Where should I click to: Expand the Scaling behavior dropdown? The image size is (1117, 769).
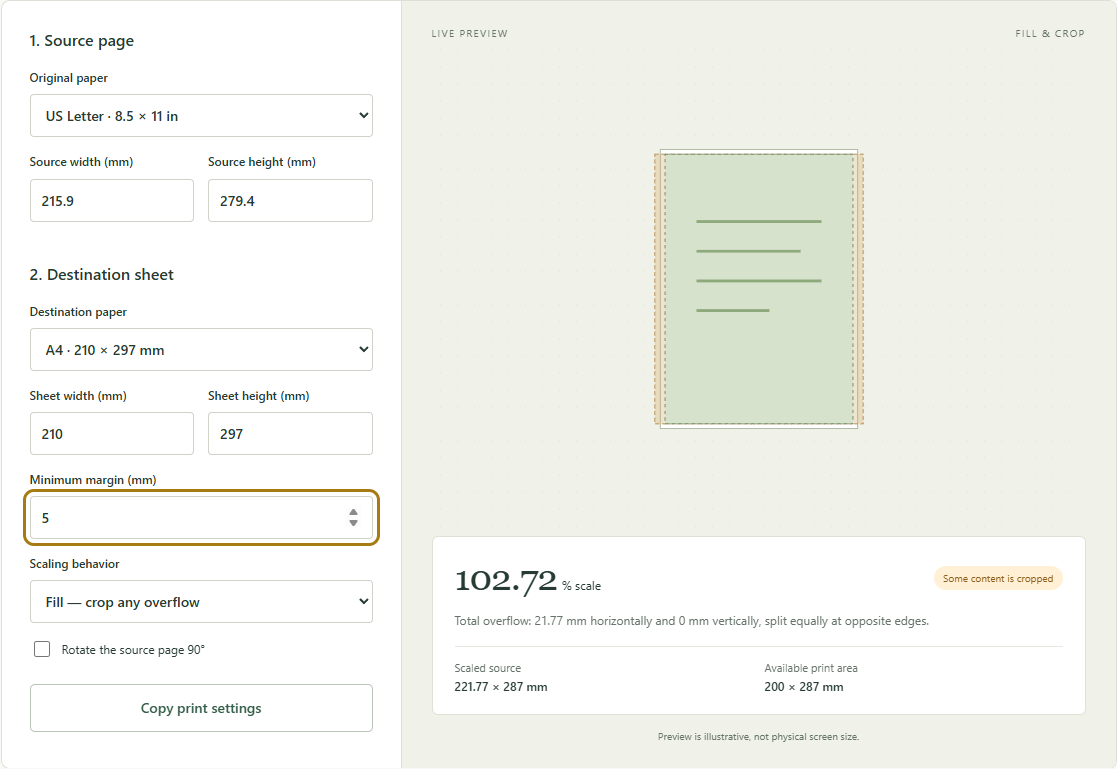coord(201,602)
